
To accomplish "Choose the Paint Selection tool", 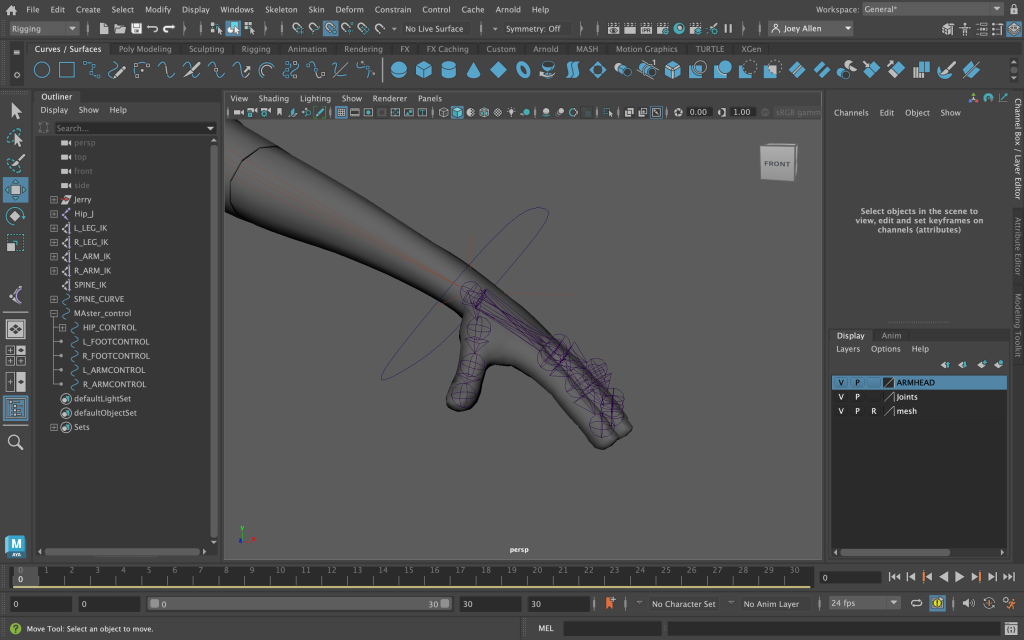I will pyautogui.click(x=16, y=163).
